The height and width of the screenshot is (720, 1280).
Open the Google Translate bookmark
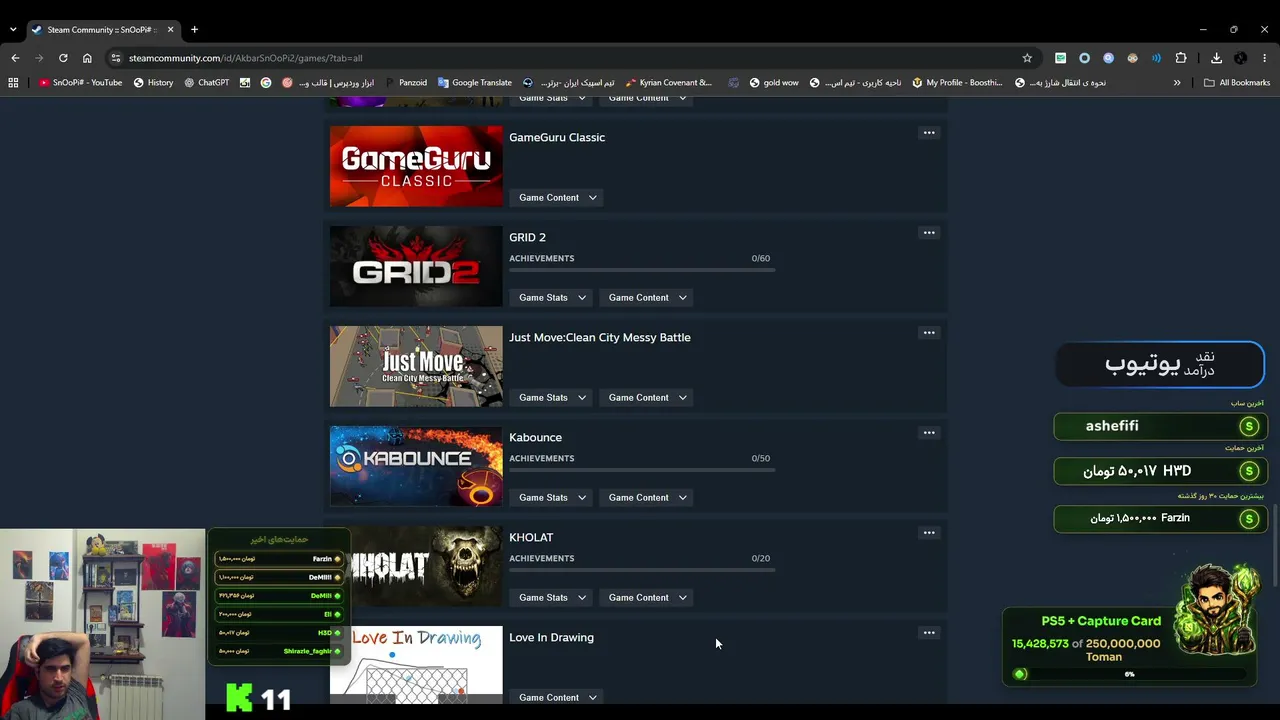click(474, 83)
